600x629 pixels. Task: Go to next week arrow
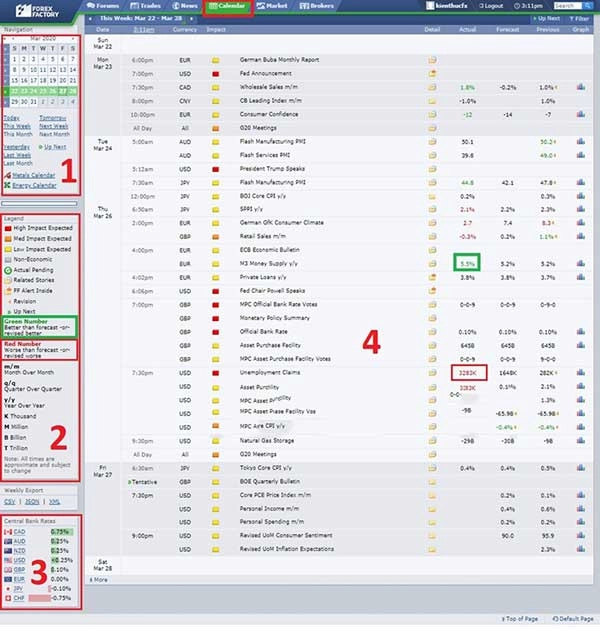(x=192, y=18)
